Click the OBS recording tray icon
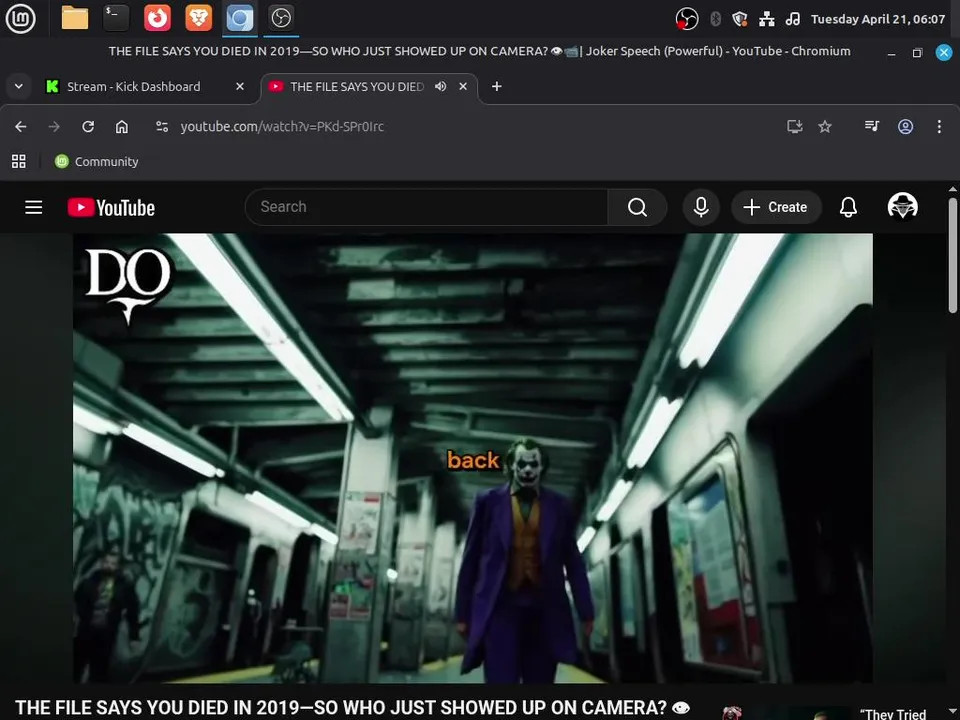Image resolution: width=960 pixels, height=720 pixels. 687,19
